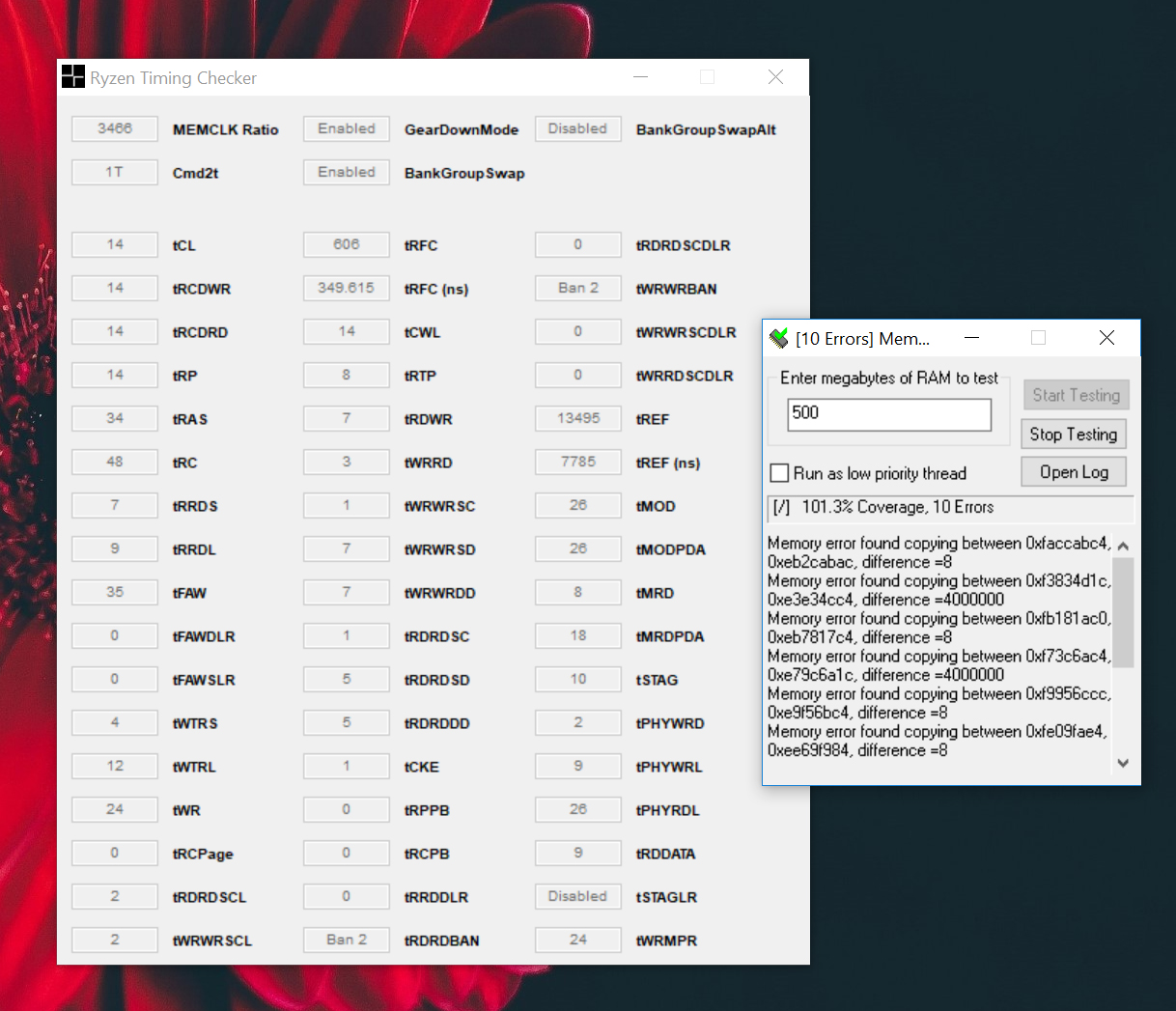Select the tRP value field
Viewport: 1176px width, 1011px height.
tap(115, 375)
